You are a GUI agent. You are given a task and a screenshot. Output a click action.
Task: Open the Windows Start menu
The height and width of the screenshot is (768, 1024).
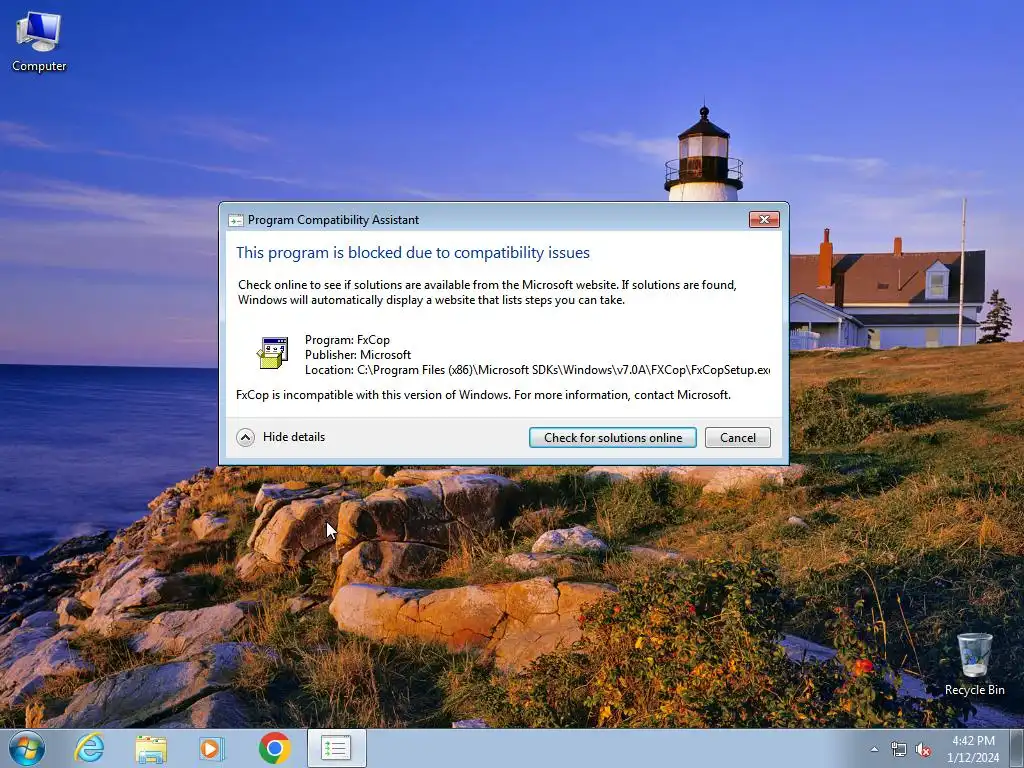pyautogui.click(x=27, y=748)
